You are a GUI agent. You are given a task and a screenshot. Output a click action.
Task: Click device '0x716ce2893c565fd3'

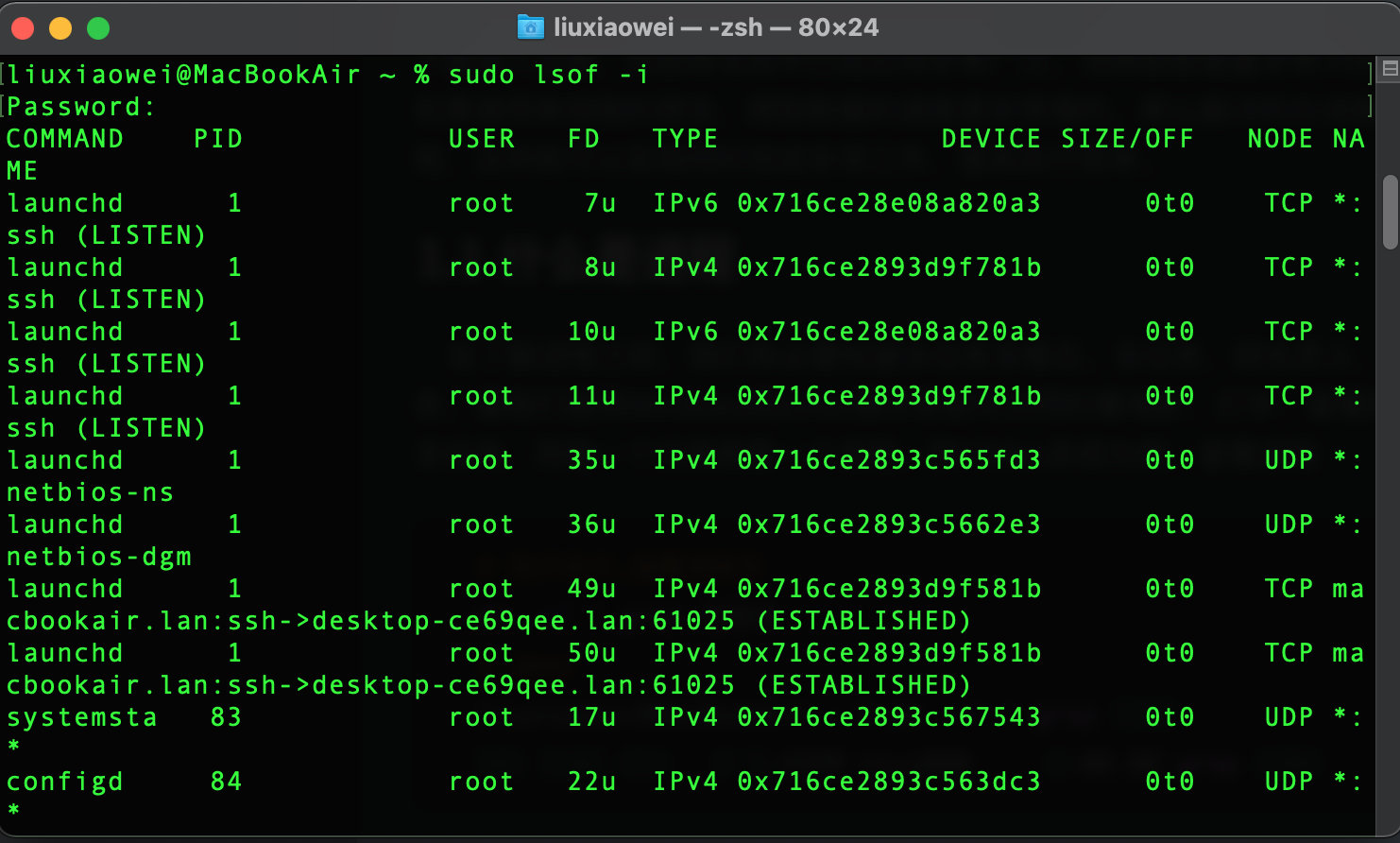889,460
